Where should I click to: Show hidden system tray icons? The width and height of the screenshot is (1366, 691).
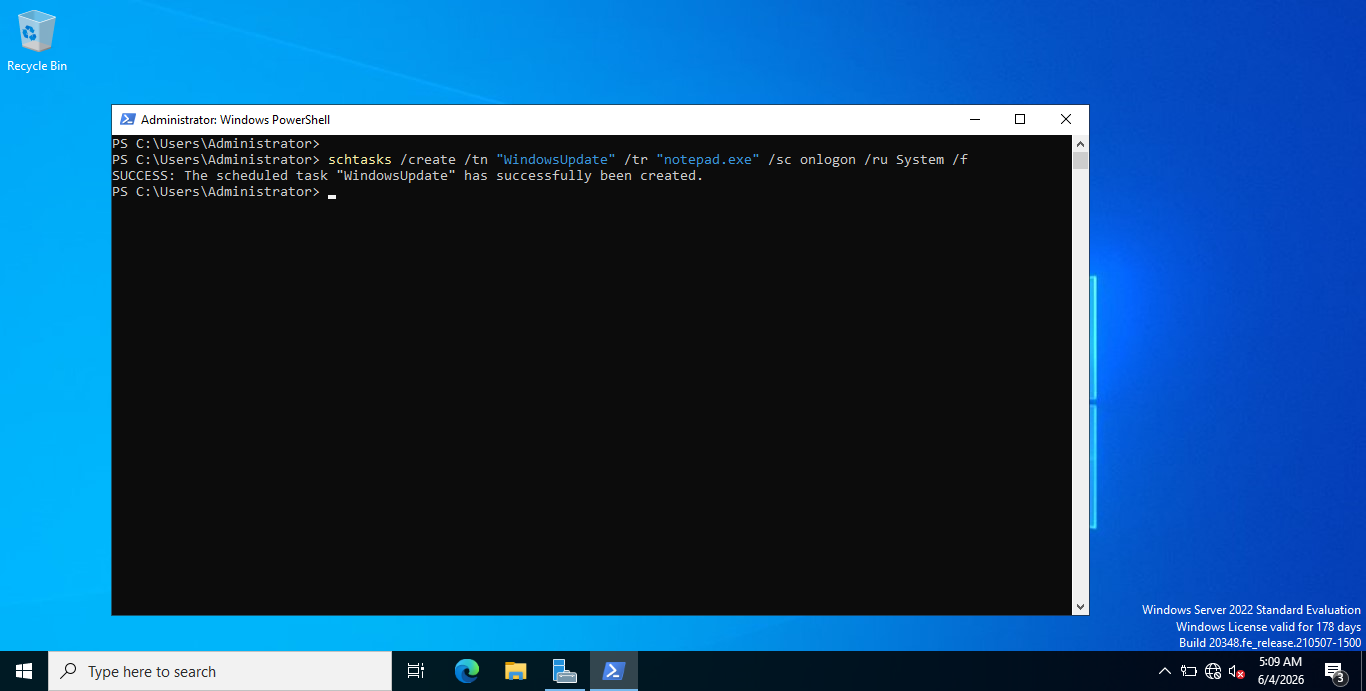coord(1164,671)
